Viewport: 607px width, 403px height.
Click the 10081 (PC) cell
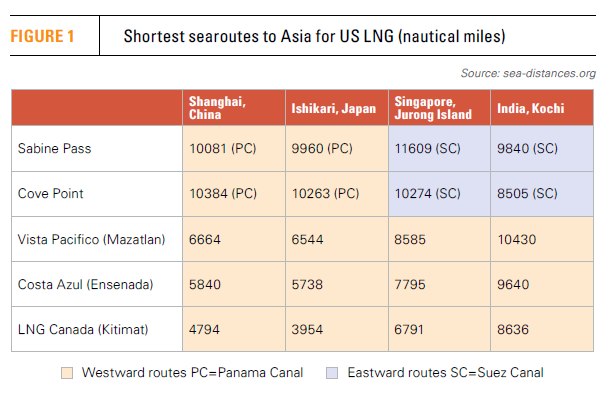[220, 148]
